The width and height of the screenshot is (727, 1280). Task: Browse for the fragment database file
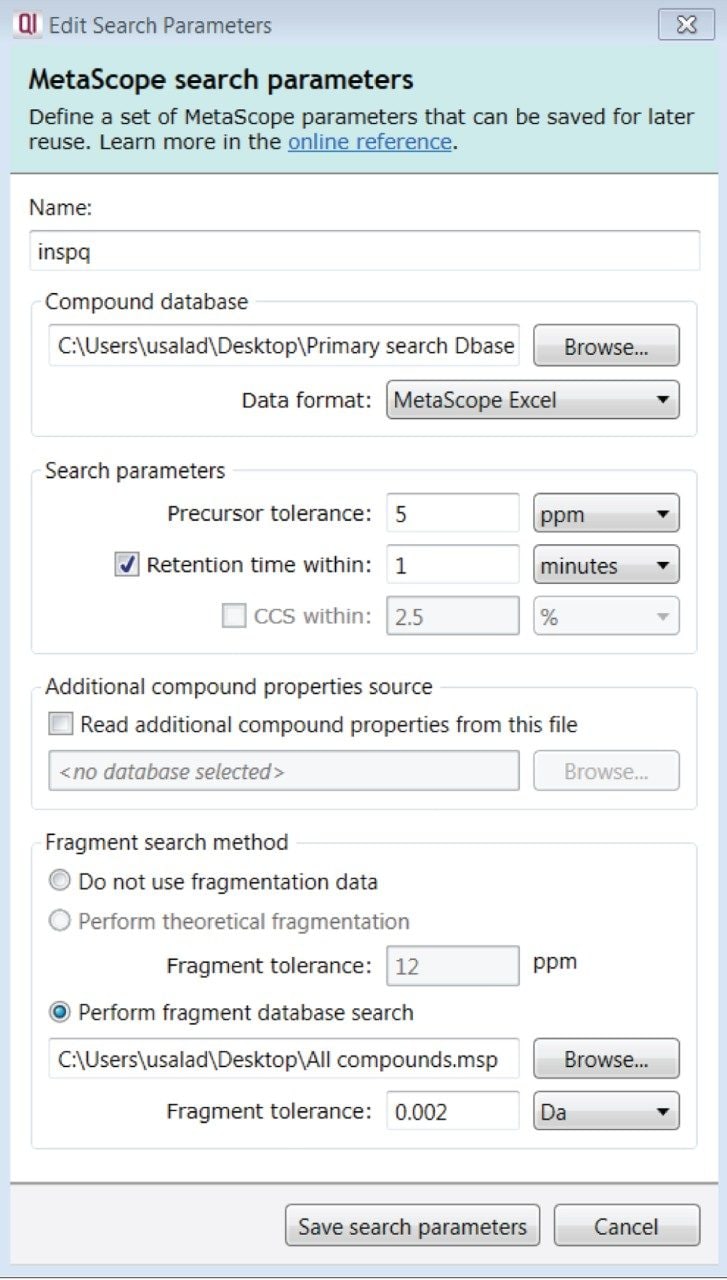606,1059
